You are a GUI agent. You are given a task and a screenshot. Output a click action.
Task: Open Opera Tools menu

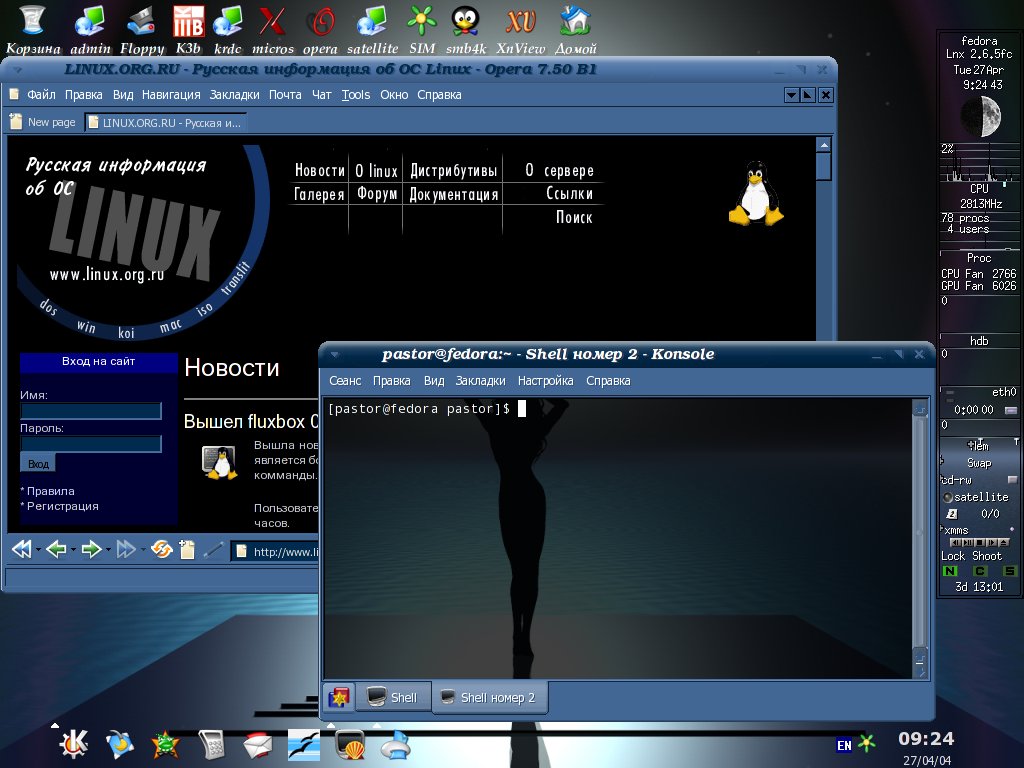[356, 95]
